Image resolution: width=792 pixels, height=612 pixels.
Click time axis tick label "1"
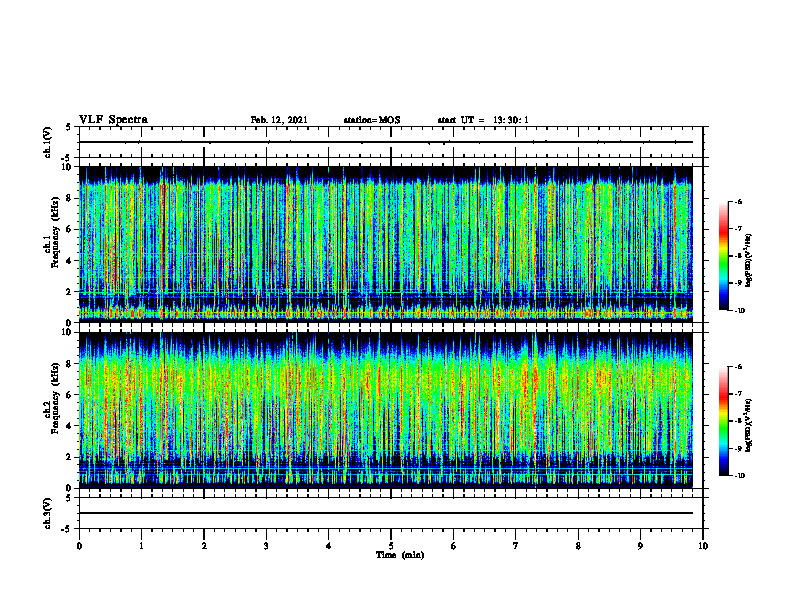pos(141,546)
